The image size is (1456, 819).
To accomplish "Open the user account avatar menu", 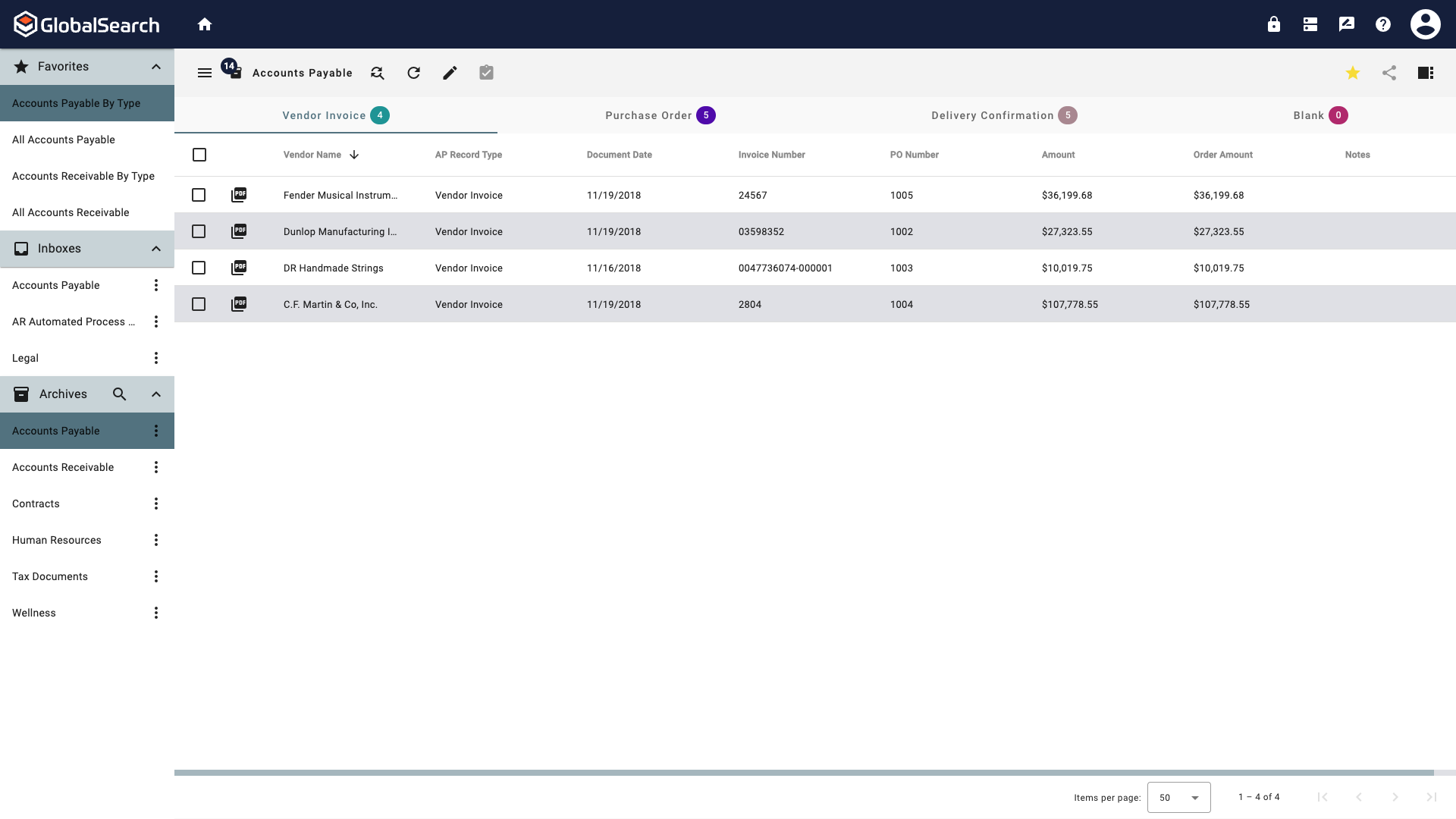I will (x=1426, y=24).
